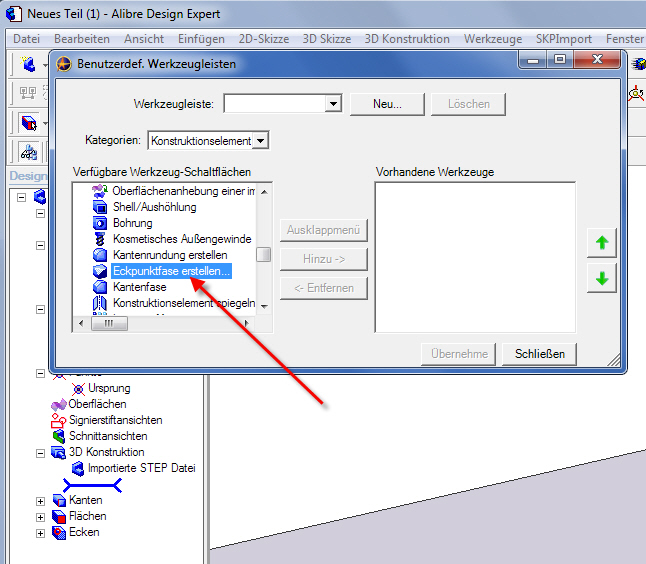The image size is (646, 564).
Task: Click list horizontal scrollbar right arrow
Action: coord(246,323)
